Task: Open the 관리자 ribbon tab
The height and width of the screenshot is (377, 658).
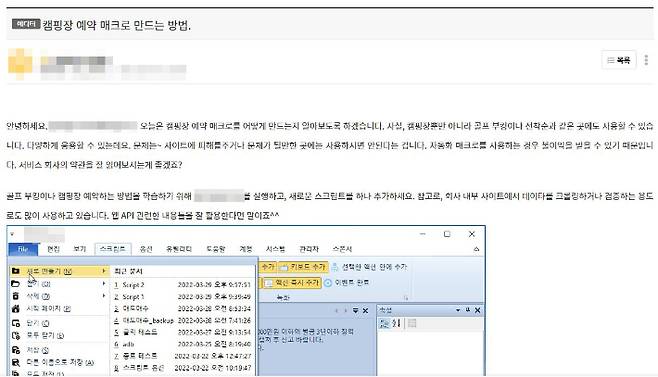Action: [x=309, y=249]
